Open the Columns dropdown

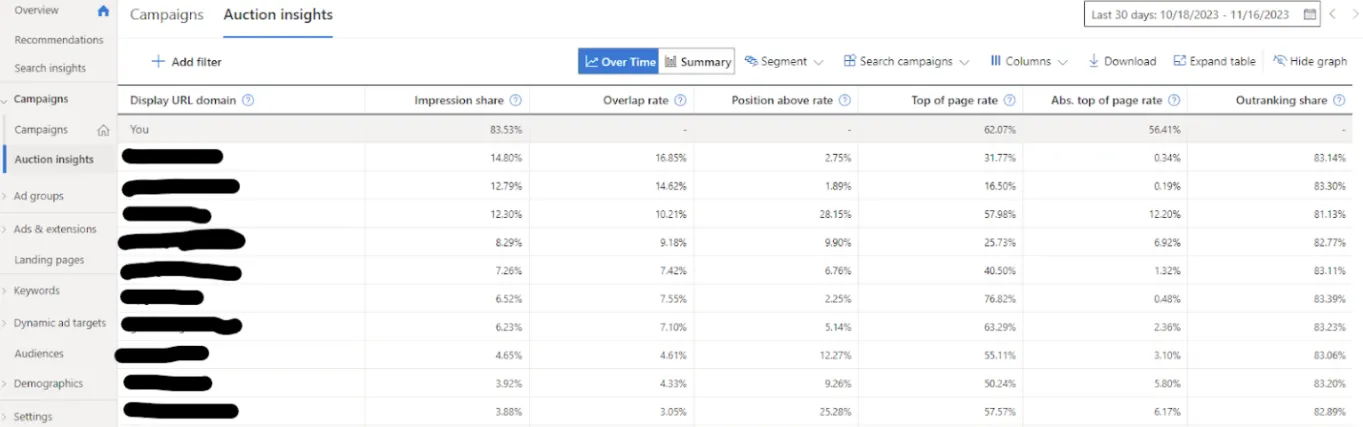point(1028,62)
